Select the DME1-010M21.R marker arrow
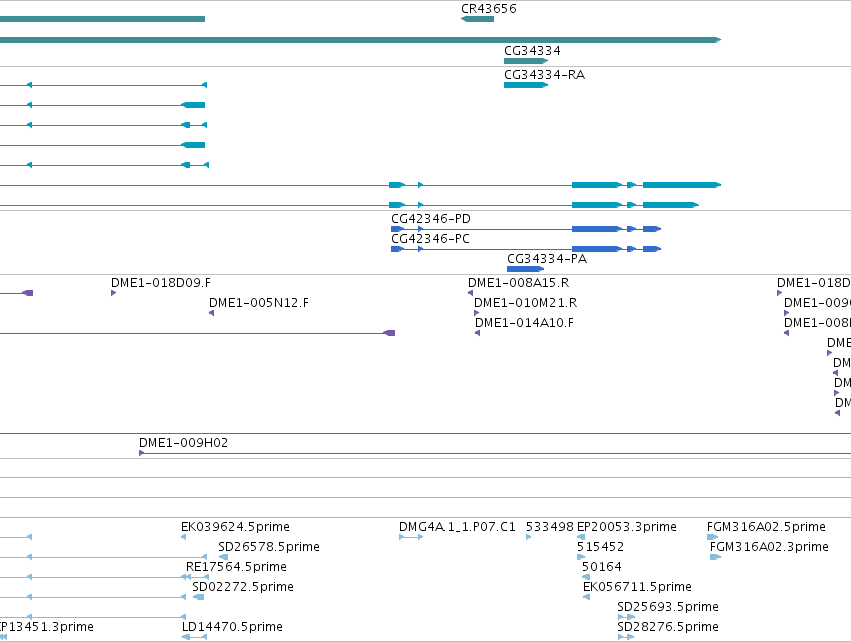 click(x=477, y=313)
